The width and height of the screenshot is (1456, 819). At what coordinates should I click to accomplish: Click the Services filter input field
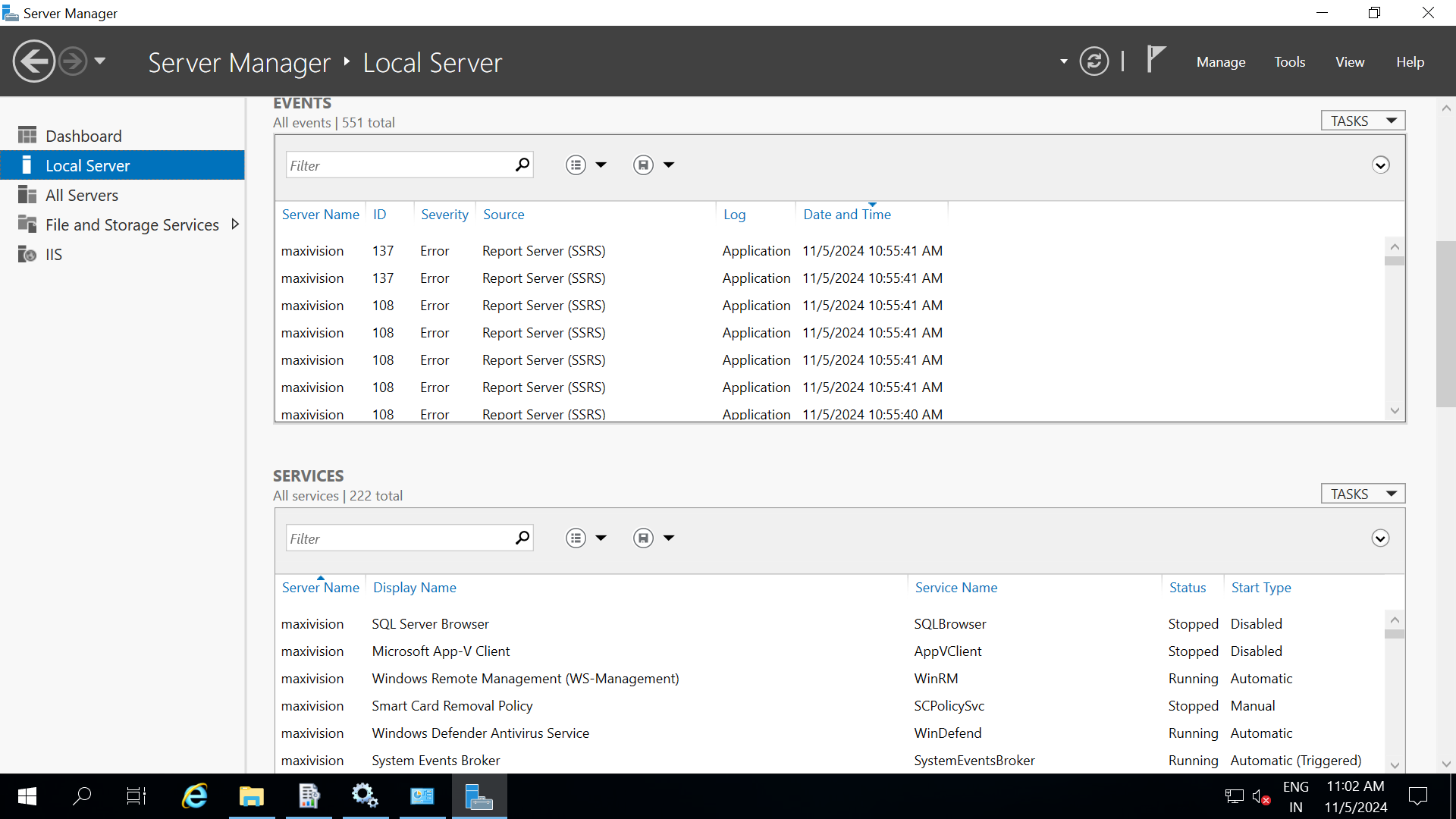coord(398,538)
